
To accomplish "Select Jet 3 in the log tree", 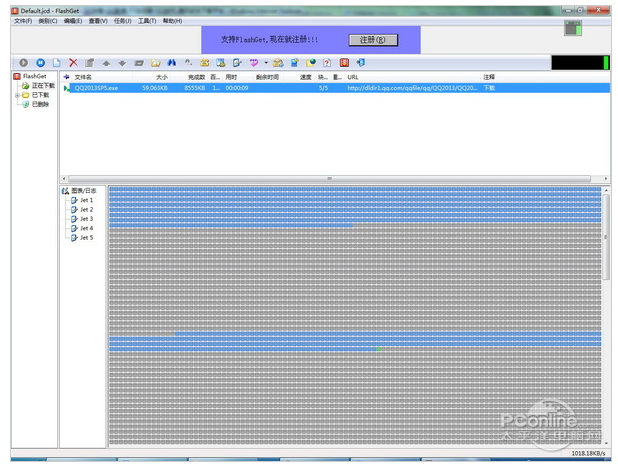I will click(86, 218).
